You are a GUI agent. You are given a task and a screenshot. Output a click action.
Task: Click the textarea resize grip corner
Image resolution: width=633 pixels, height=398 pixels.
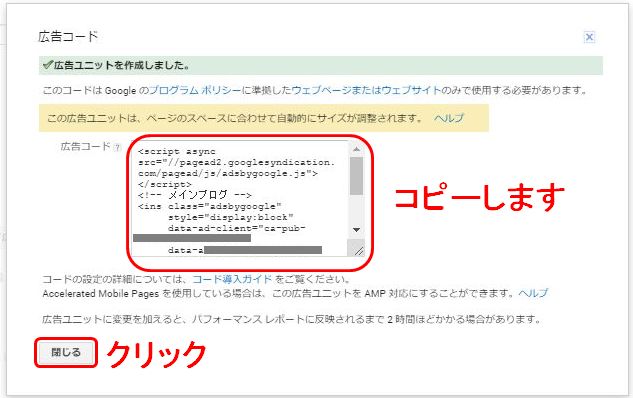358,251
